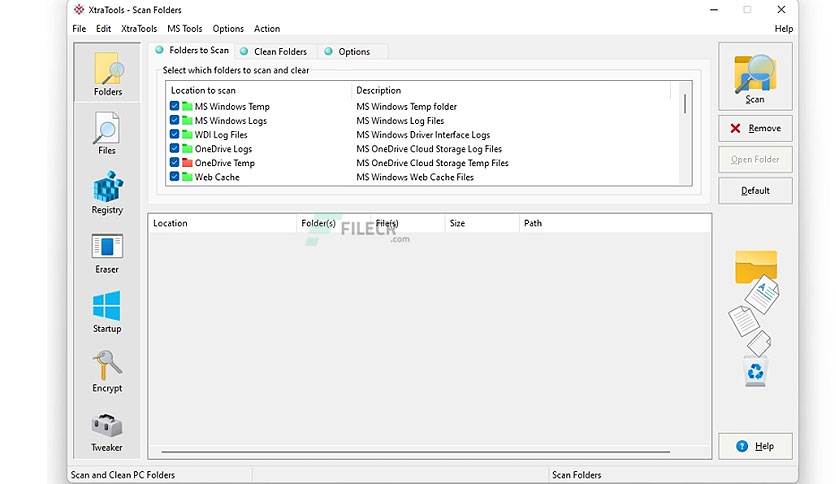Click the WDI Log Files row label

(x=221, y=135)
